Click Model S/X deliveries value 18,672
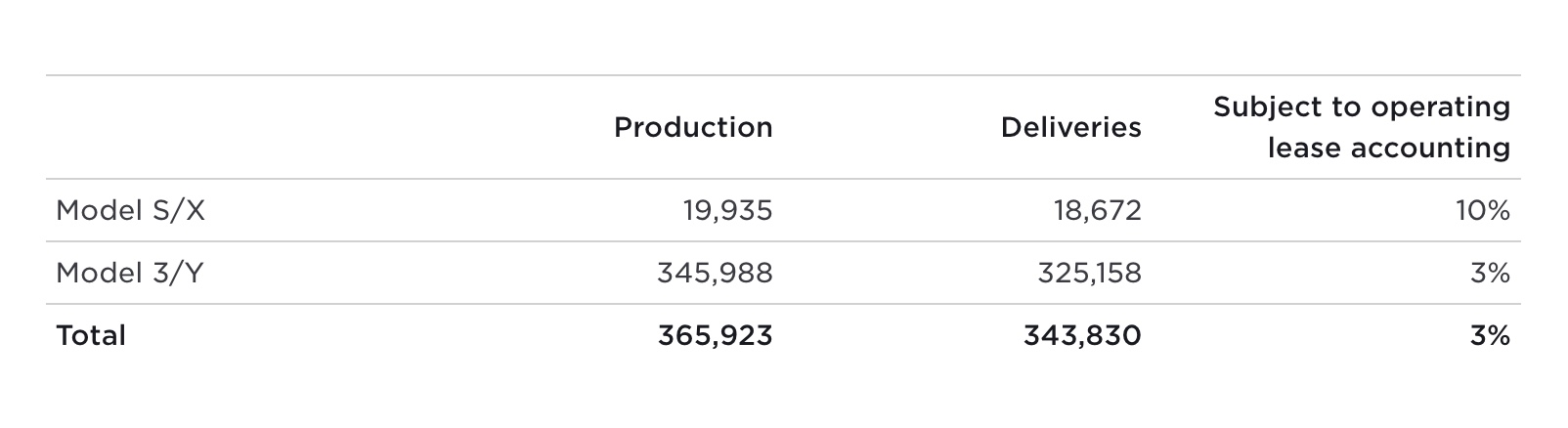 point(1098,210)
